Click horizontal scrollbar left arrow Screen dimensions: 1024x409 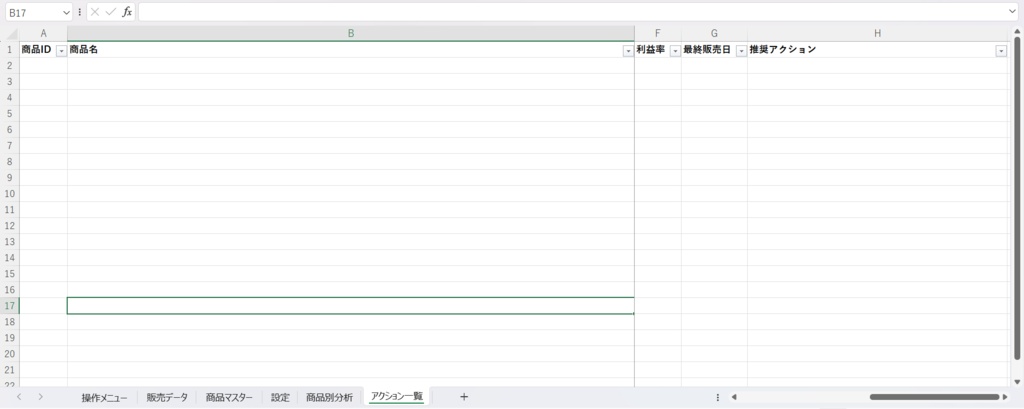click(734, 397)
